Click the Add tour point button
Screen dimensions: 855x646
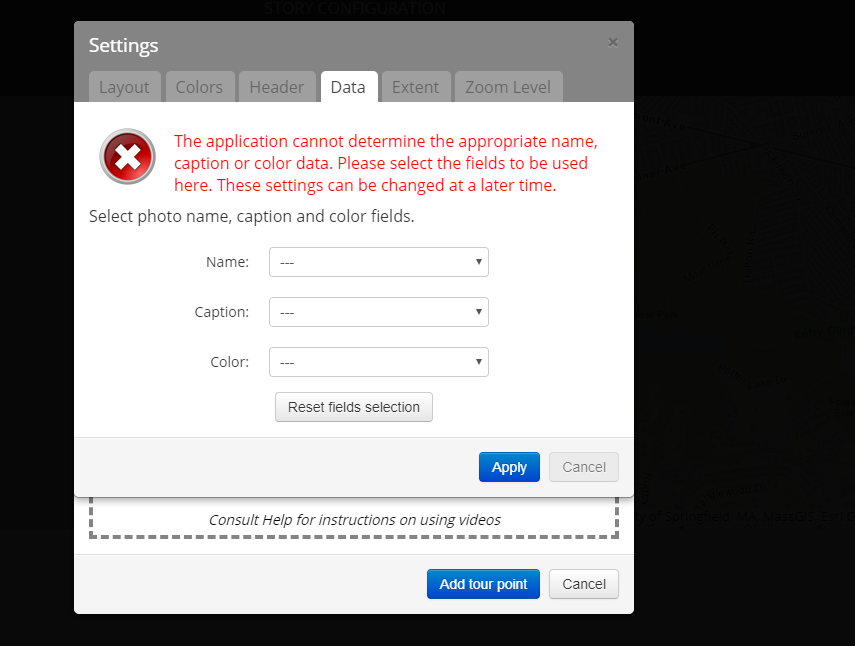(483, 584)
